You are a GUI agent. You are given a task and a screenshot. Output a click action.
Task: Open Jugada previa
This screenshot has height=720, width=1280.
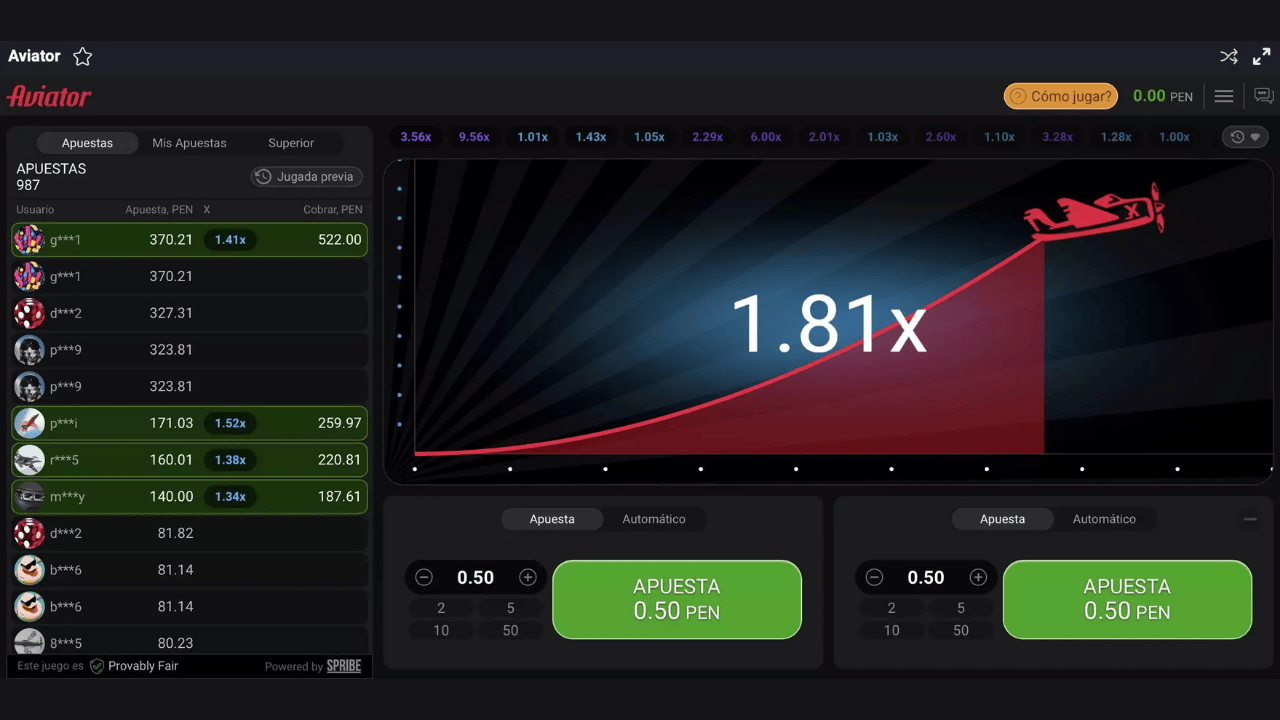(x=306, y=177)
